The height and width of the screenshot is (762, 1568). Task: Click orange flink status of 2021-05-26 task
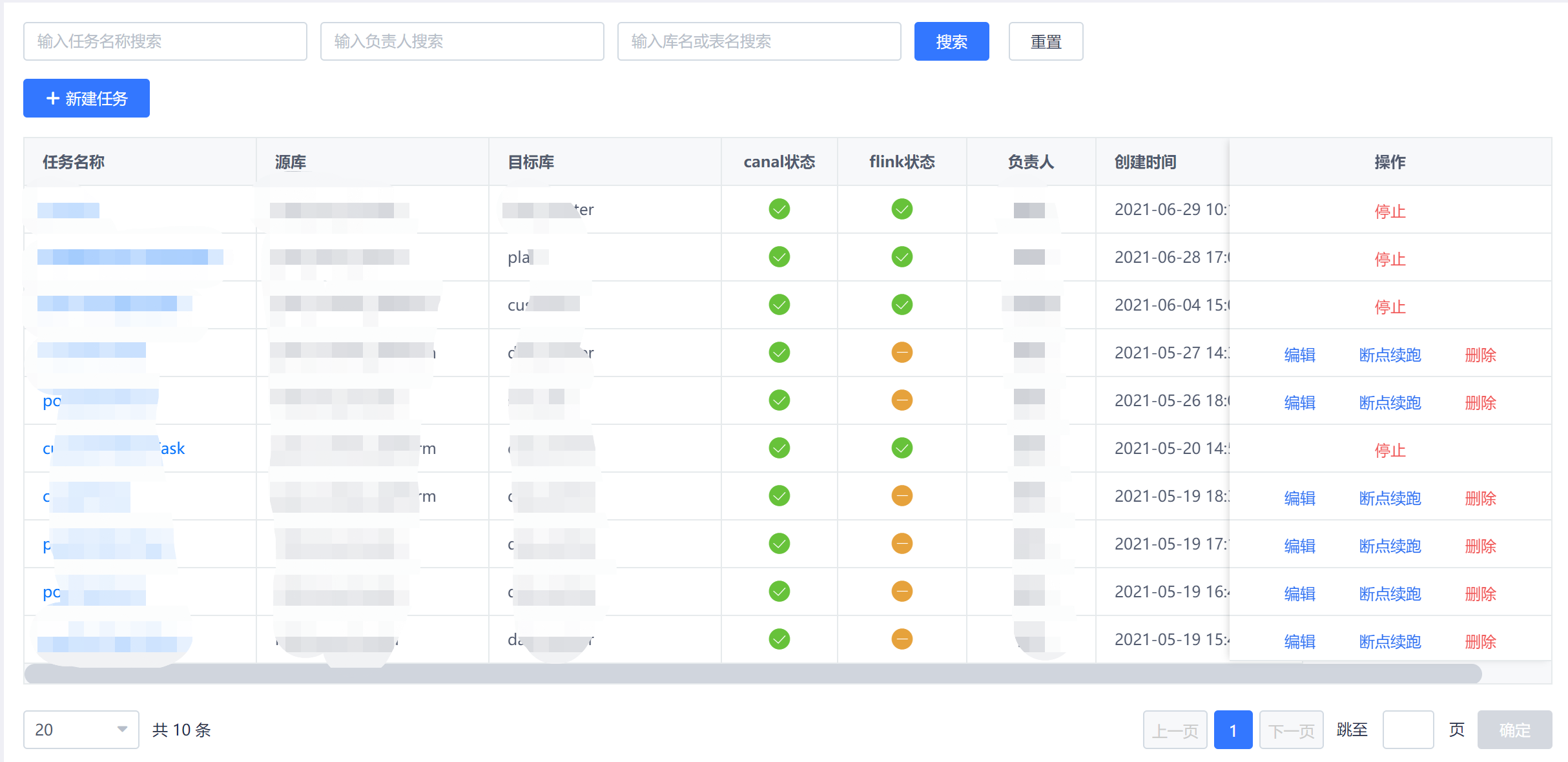[902, 400]
